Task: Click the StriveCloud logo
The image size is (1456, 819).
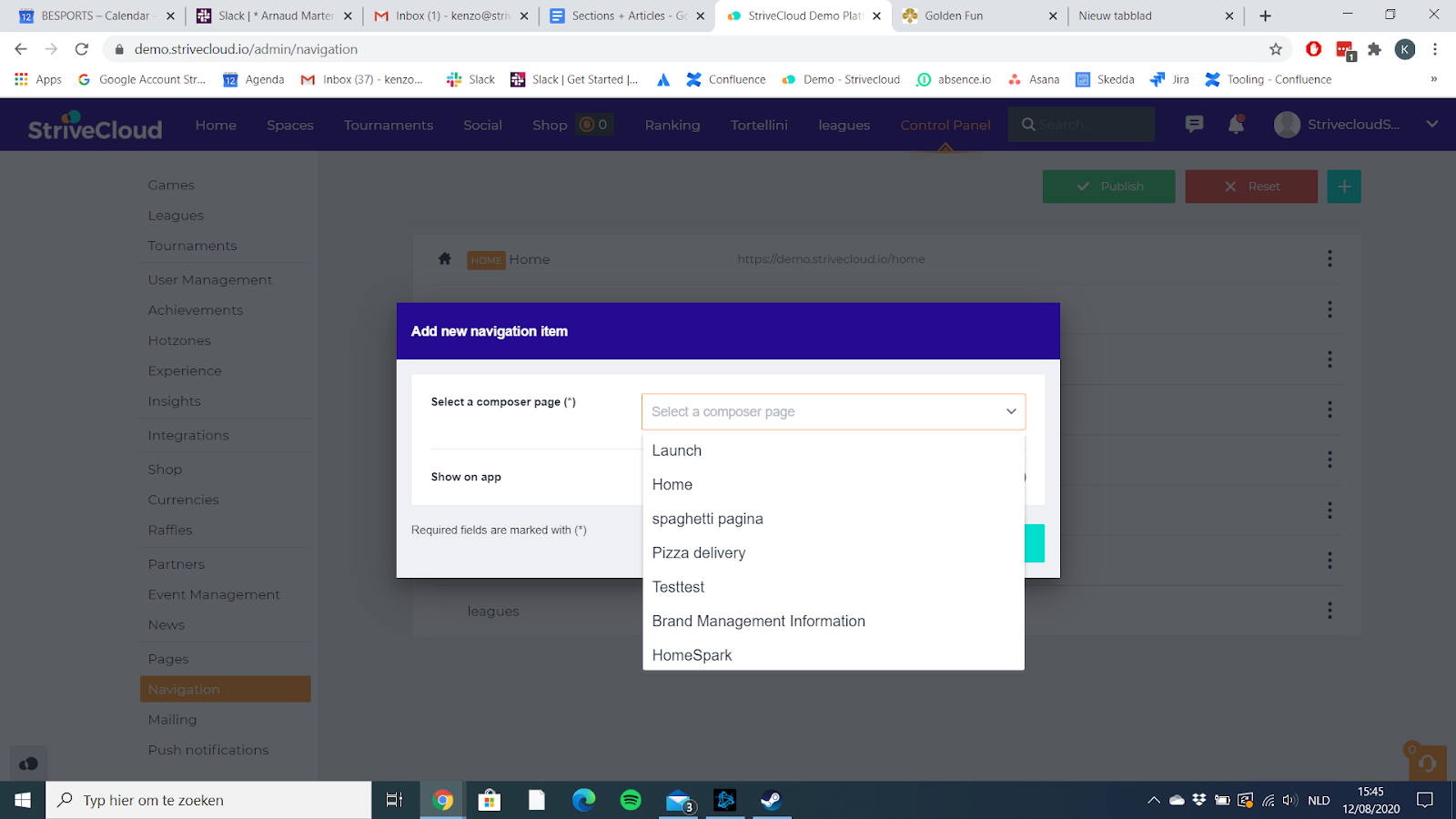Action: pyautogui.click(x=95, y=126)
